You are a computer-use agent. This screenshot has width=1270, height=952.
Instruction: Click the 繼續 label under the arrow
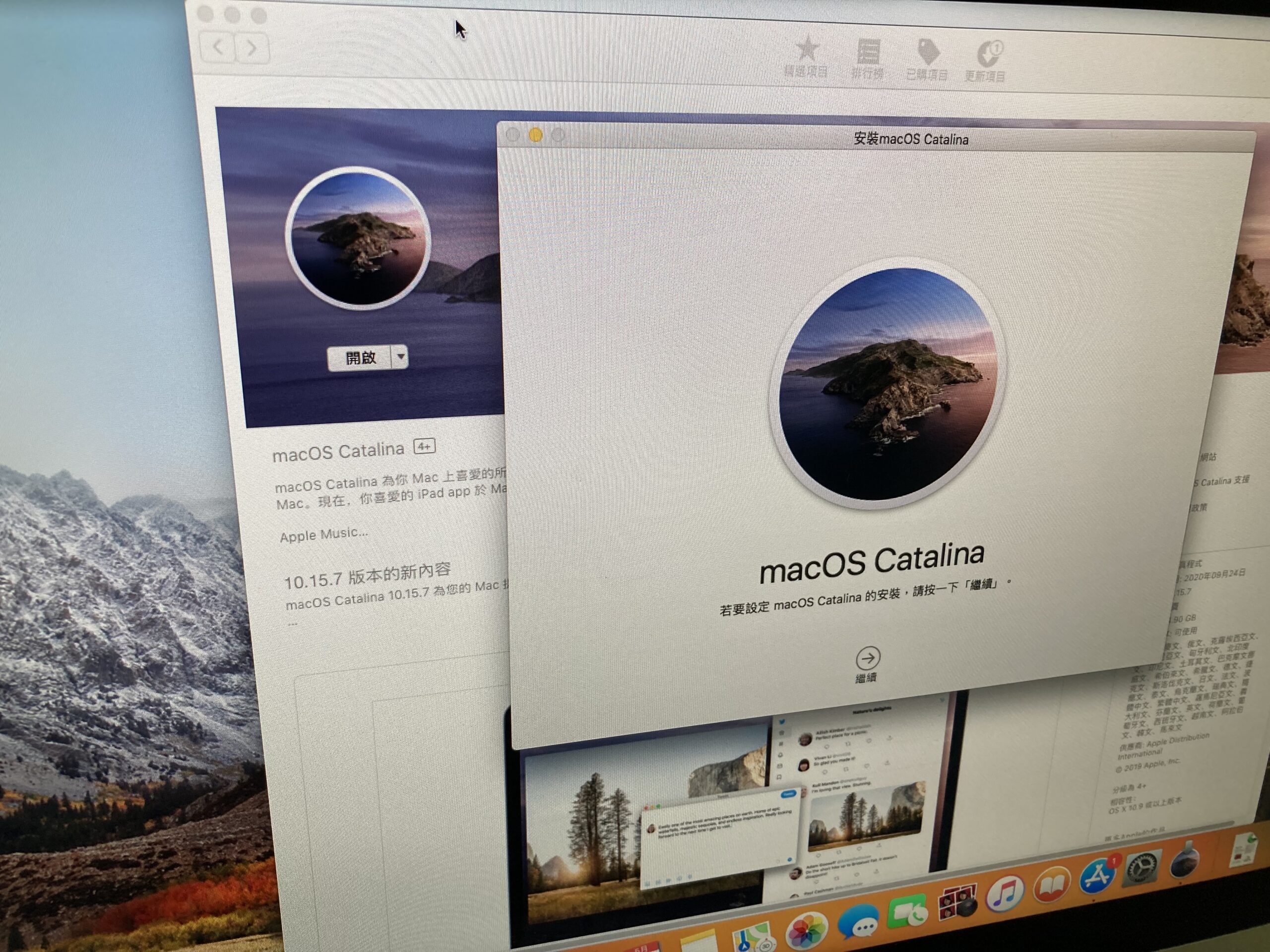866,678
